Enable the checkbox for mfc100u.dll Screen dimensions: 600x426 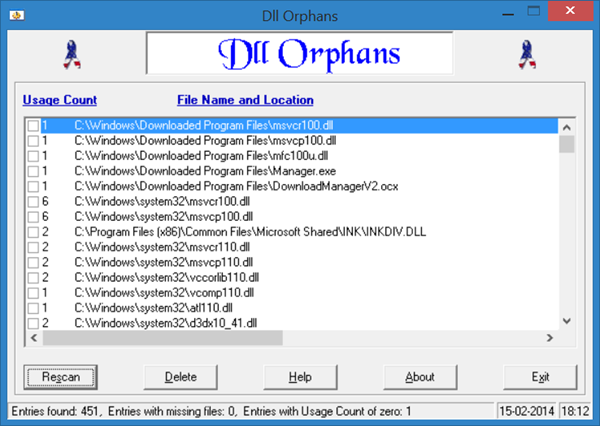33,156
